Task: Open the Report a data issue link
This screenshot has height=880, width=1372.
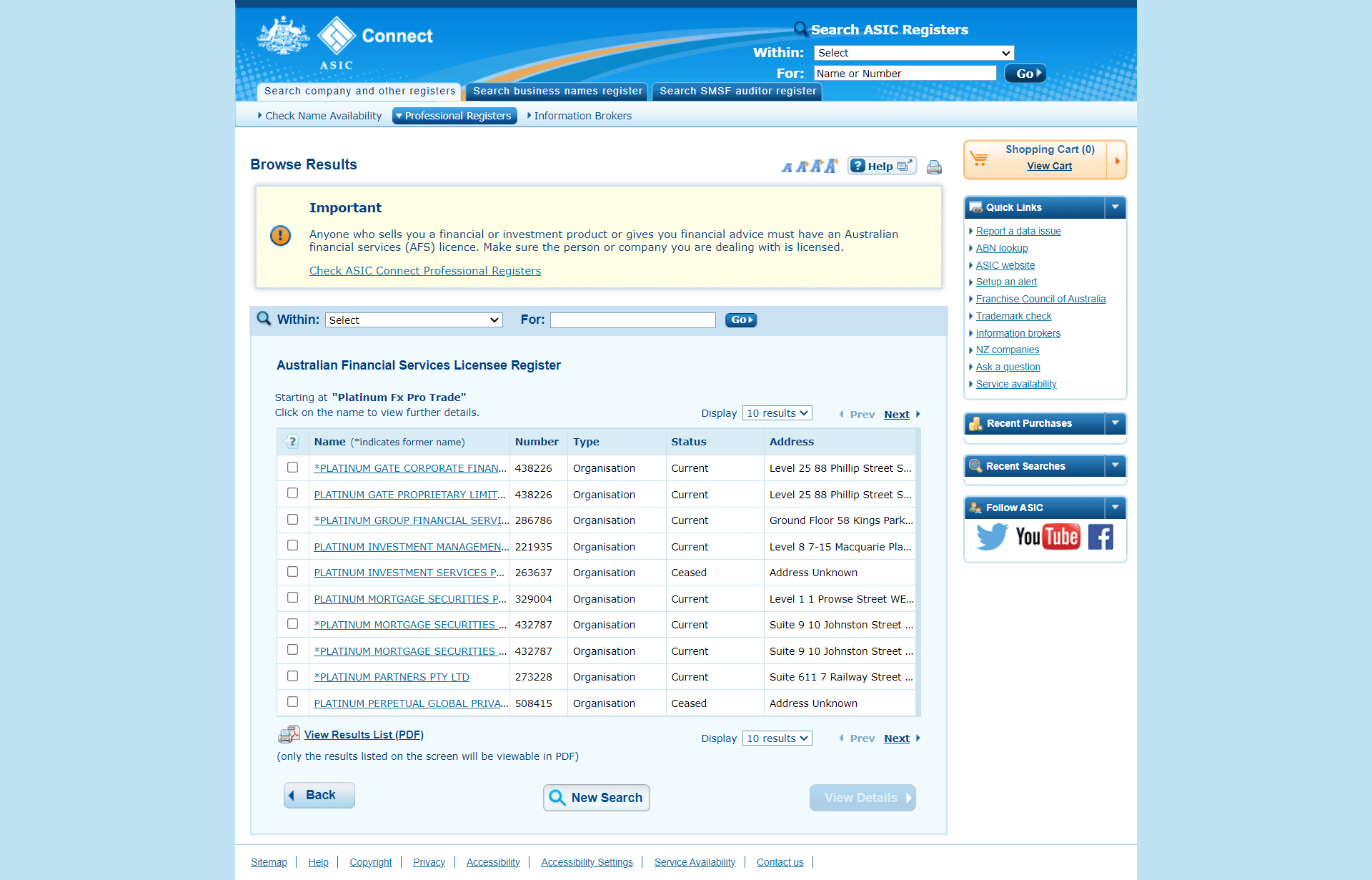Action: (x=1018, y=231)
